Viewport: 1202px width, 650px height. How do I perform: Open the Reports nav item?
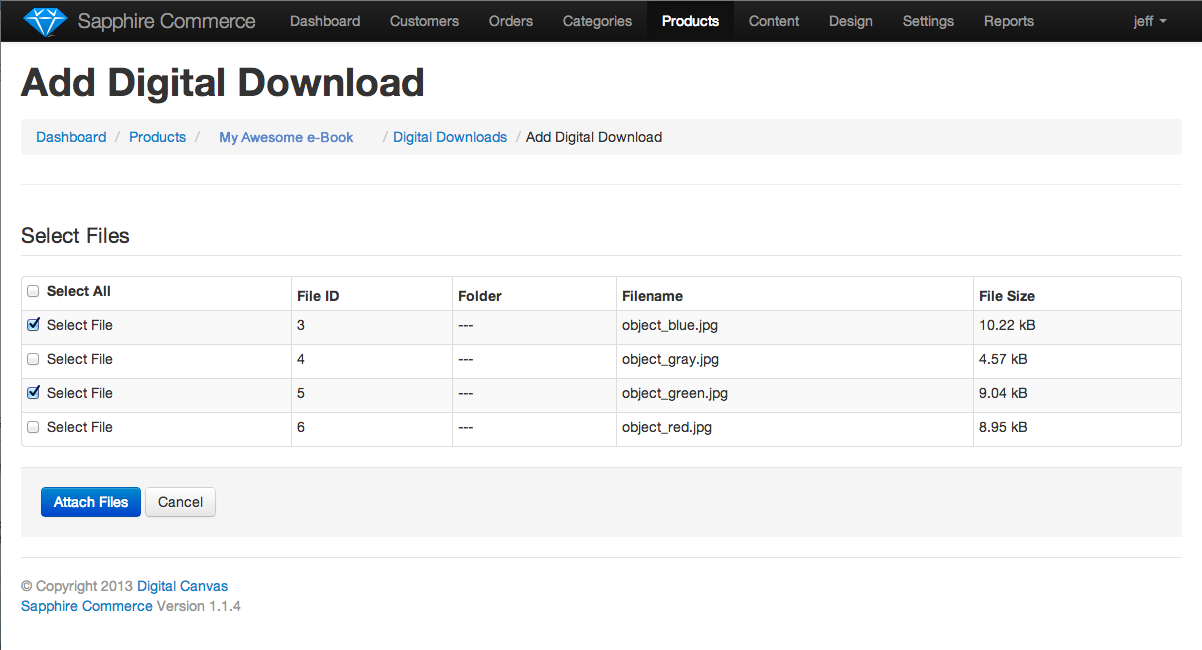pos(1009,21)
